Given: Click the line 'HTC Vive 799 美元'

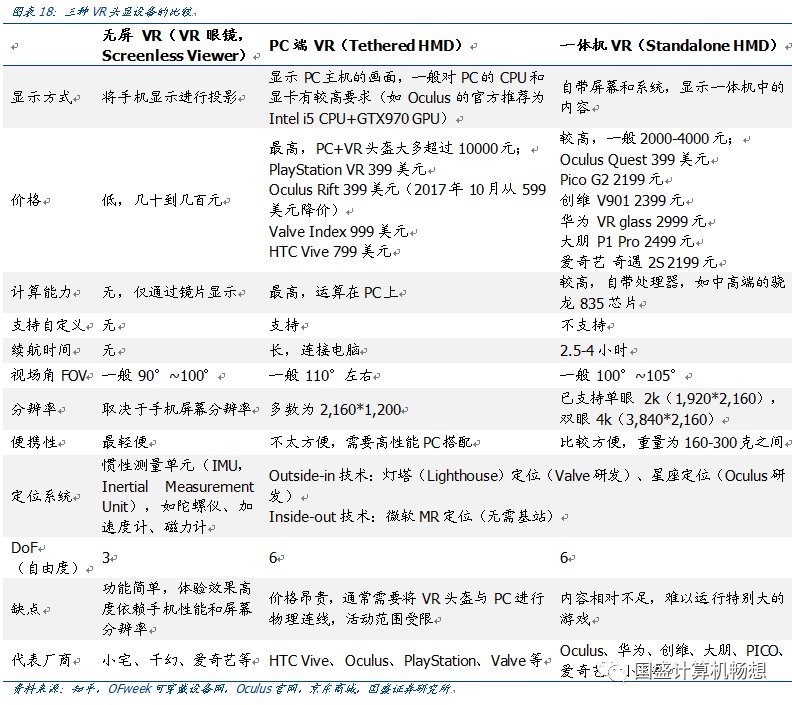Looking at the screenshot, I should click(x=330, y=251).
